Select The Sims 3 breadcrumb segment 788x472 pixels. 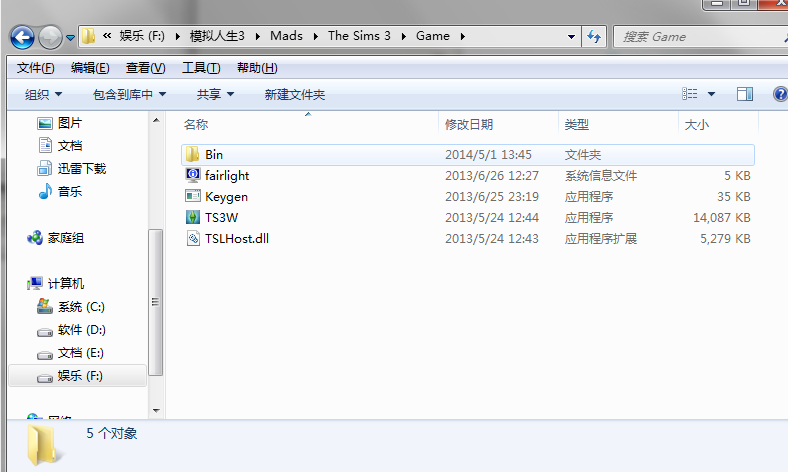coord(359,36)
